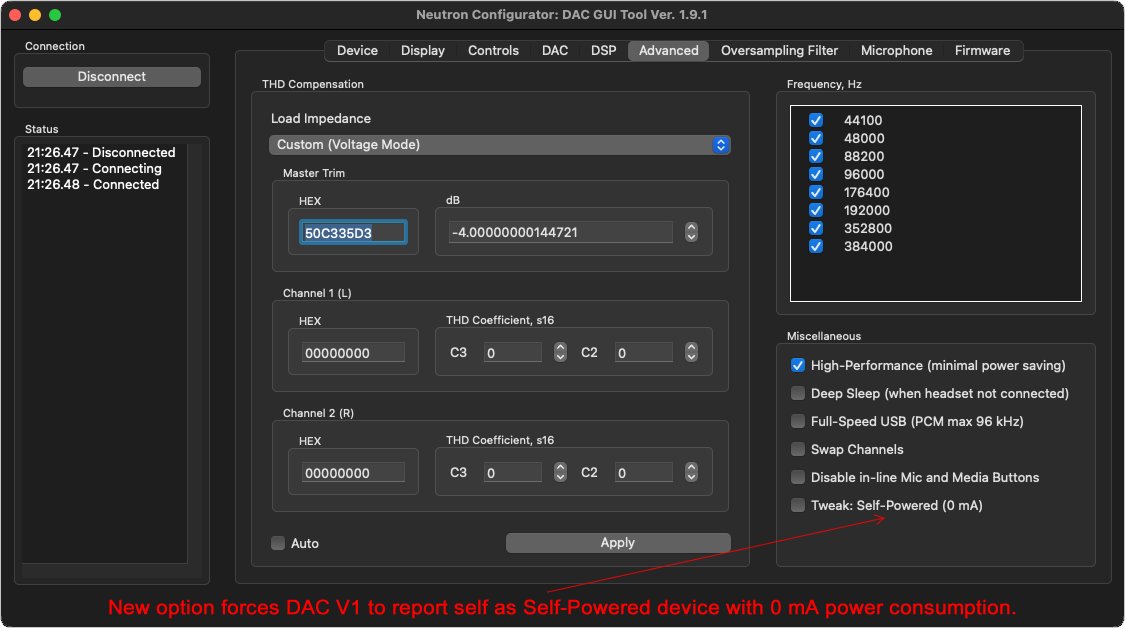Viewport: 1125px width, 628px height.
Task: Click the Channel 1 (L) C3 stepper
Action: 560,352
